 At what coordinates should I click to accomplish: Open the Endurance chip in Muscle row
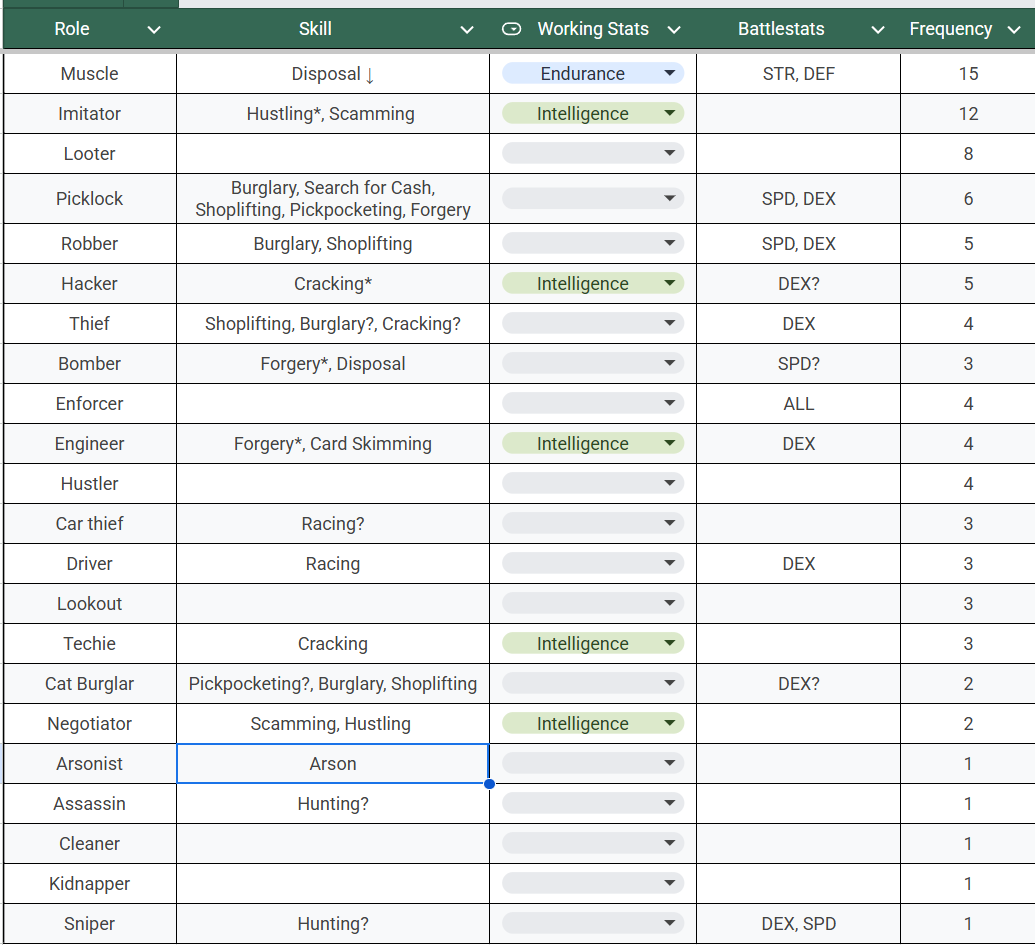pyautogui.click(x=592, y=73)
